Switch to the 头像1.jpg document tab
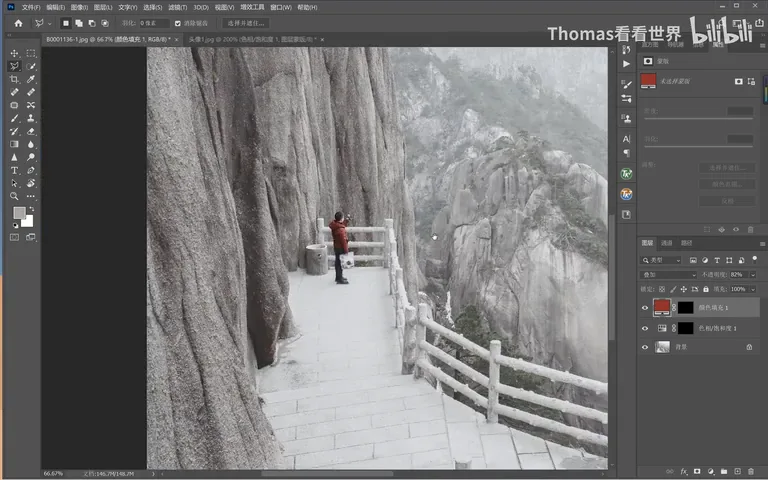 point(253,39)
